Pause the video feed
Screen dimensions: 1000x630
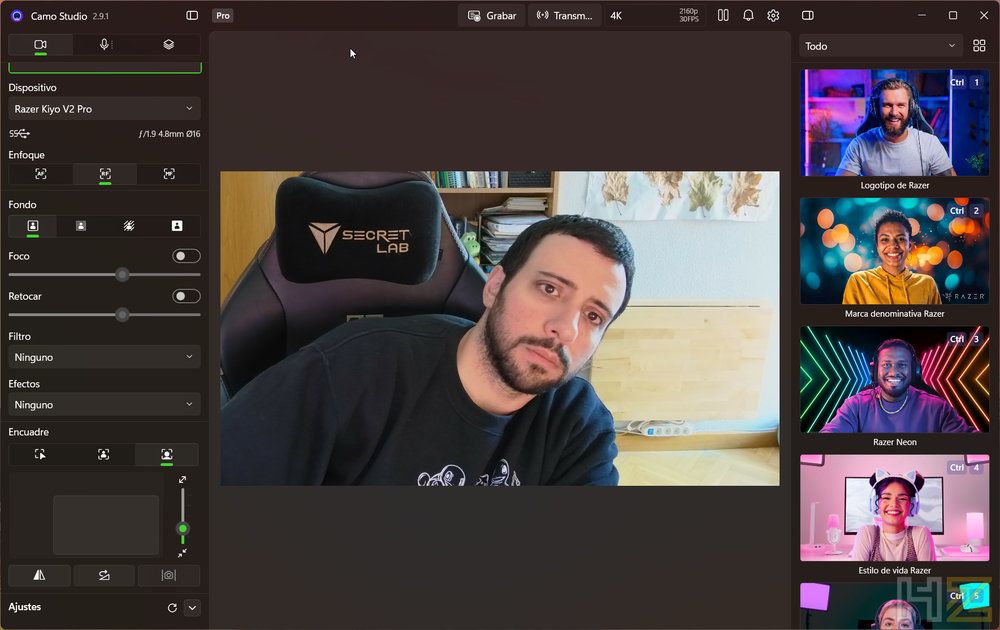[x=723, y=15]
